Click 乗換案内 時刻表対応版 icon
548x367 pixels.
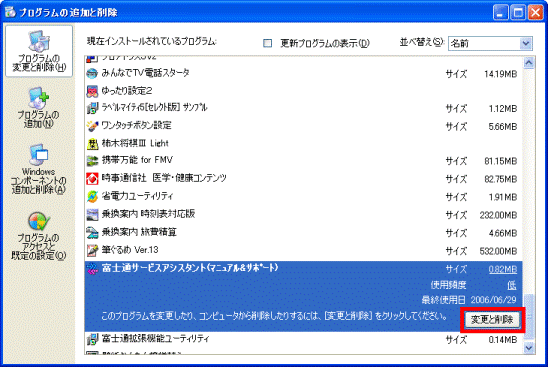(92, 214)
